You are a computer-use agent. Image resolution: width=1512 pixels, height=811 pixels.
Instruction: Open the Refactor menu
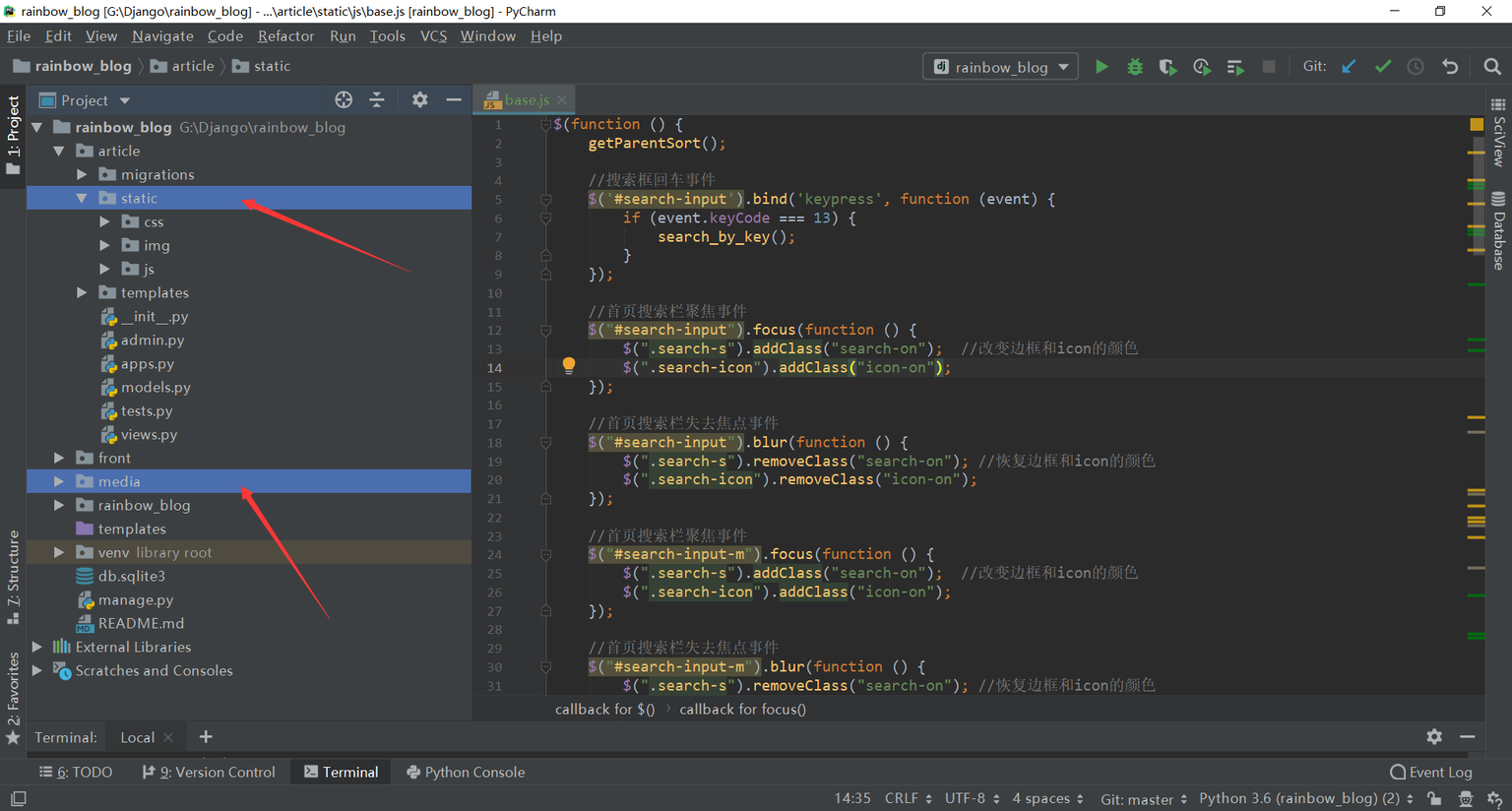click(x=285, y=36)
